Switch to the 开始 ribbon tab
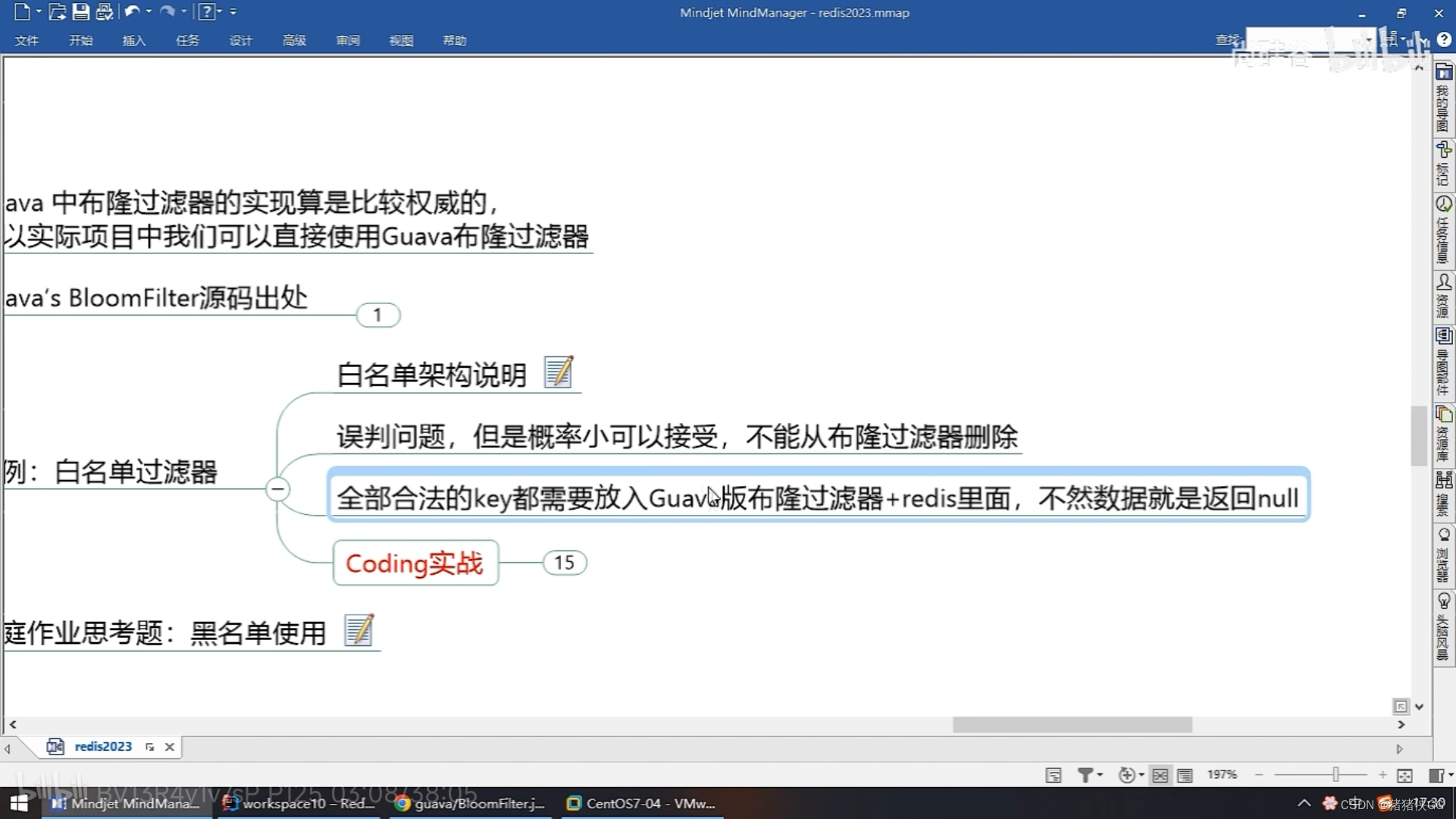The image size is (1456, 819). click(x=80, y=40)
